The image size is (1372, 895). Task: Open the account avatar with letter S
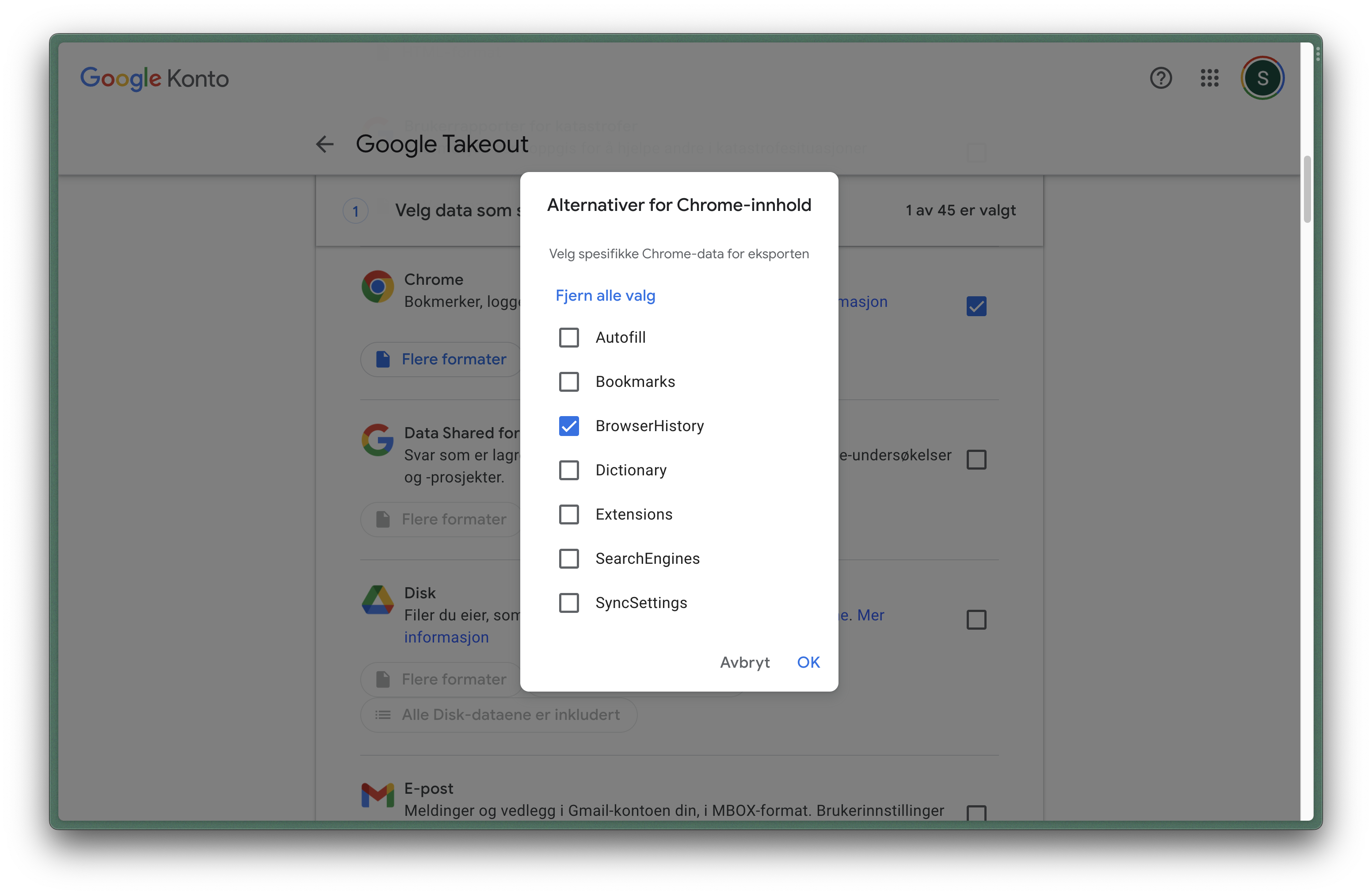point(1262,78)
